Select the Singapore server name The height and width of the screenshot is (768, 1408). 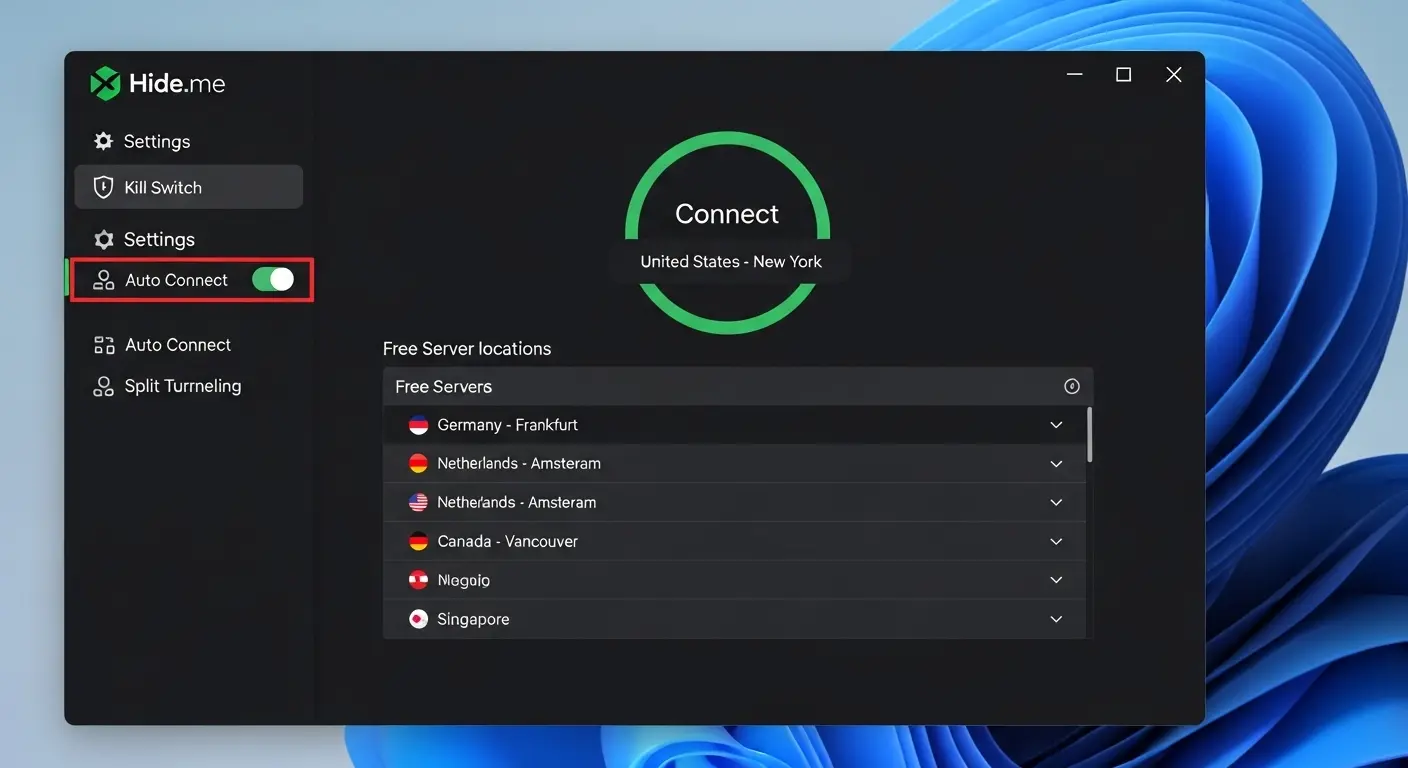[x=473, y=619]
